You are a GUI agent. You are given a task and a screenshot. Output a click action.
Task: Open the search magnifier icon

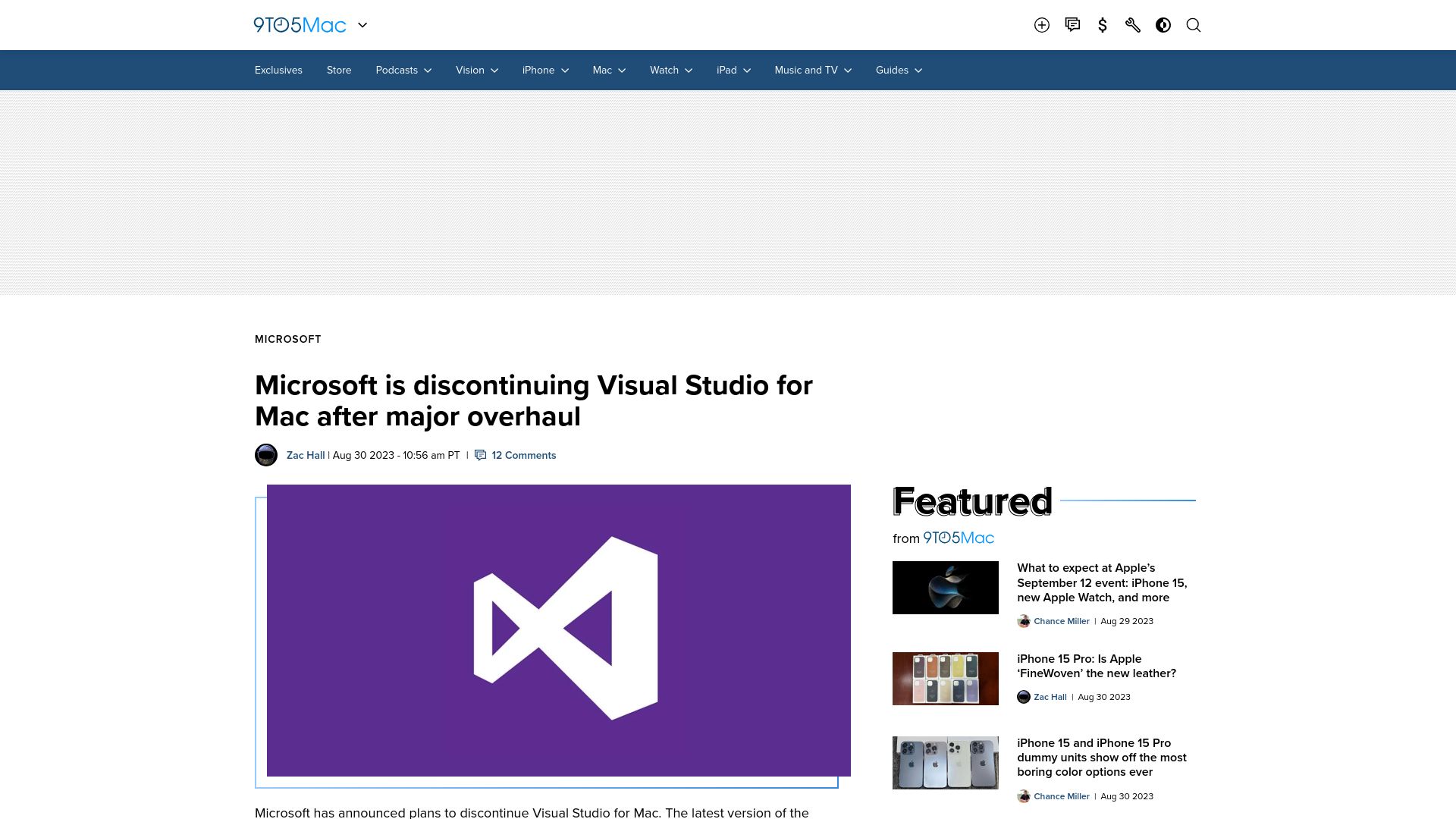1194,25
